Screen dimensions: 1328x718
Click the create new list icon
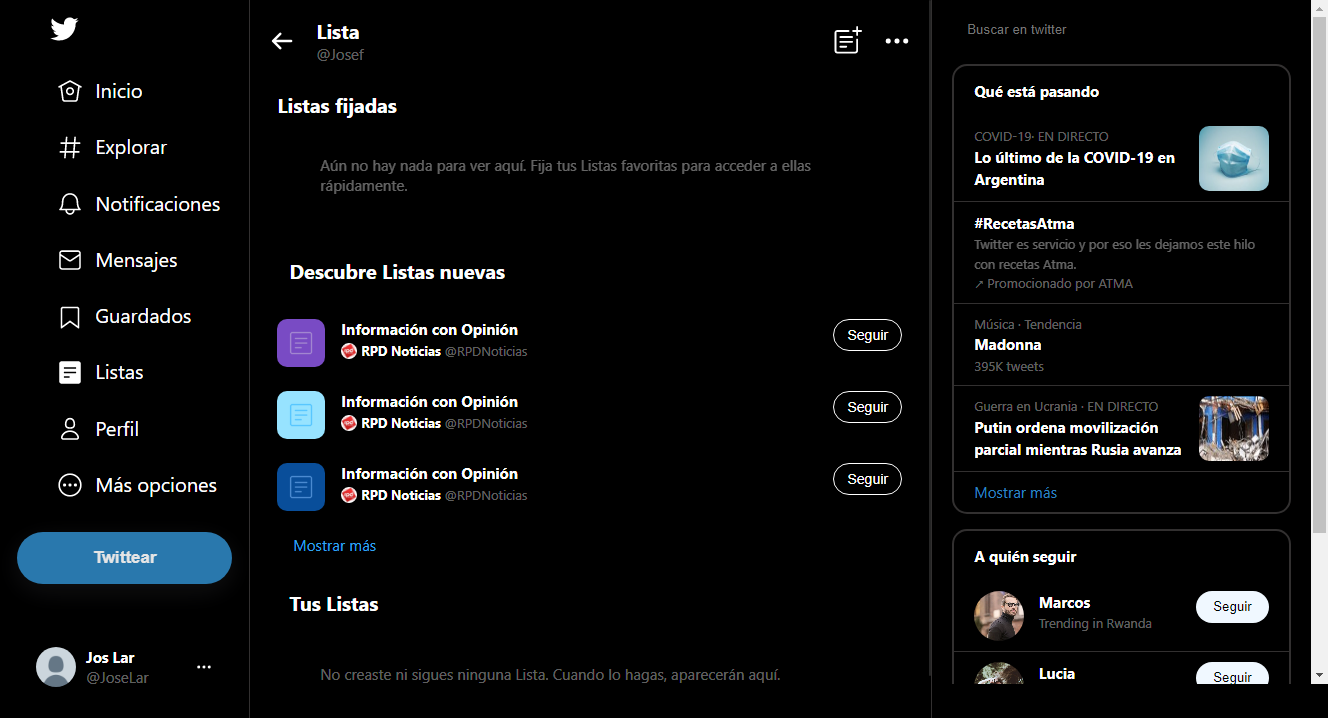click(847, 41)
